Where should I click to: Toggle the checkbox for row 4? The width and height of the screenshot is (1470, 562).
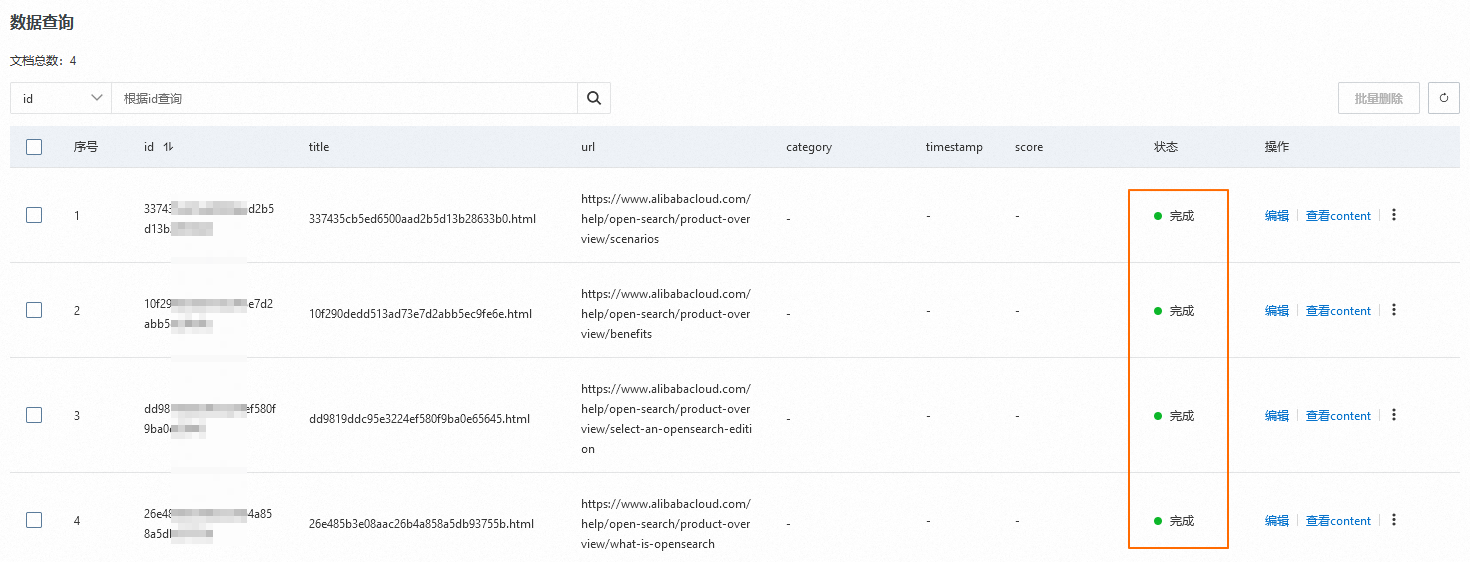coord(34,520)
